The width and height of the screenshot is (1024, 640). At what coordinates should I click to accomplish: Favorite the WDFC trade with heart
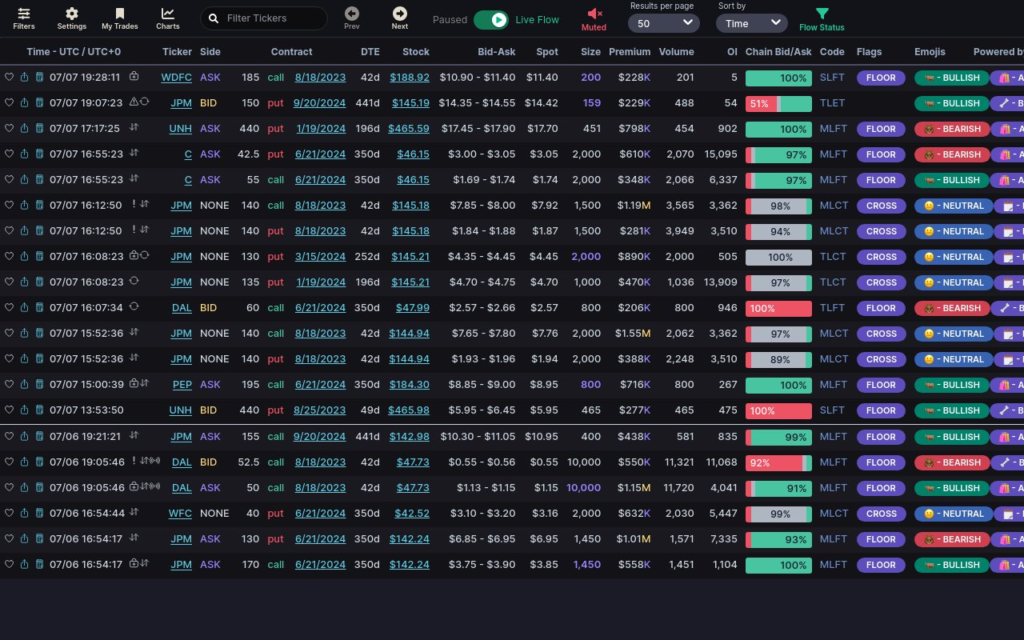click(x=9, y=77)
